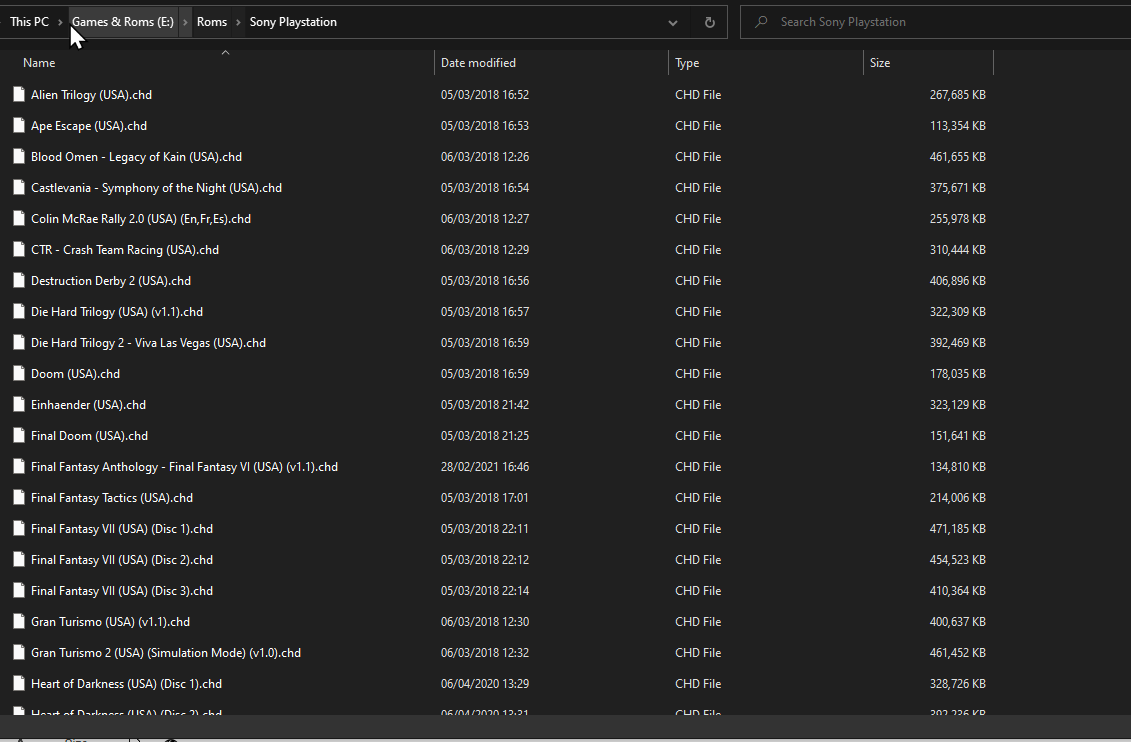The image size is (1131, 742).
Task: Click the file icon for Final Doom (USA).chd
Action: pyautogui.click(x=19, y=436)
